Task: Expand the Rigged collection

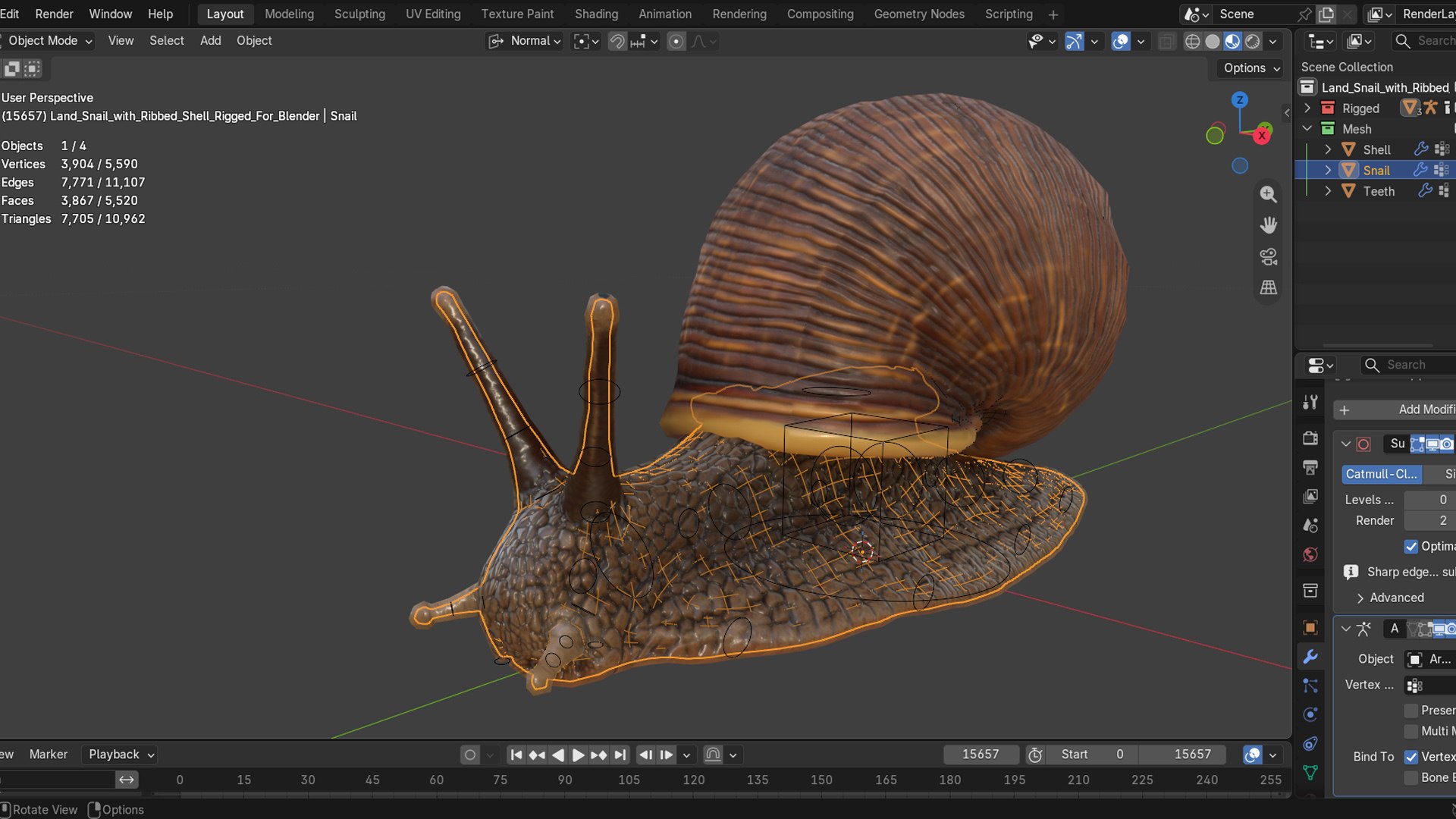Action: point(1307,108)
